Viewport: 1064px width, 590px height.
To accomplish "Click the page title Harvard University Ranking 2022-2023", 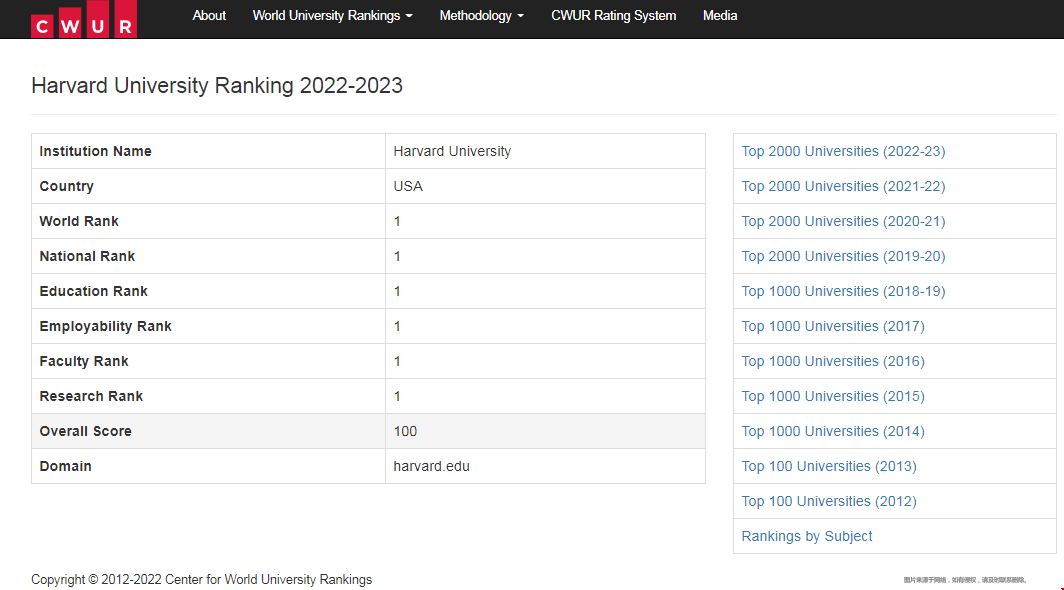I will (x=217, y=86).
